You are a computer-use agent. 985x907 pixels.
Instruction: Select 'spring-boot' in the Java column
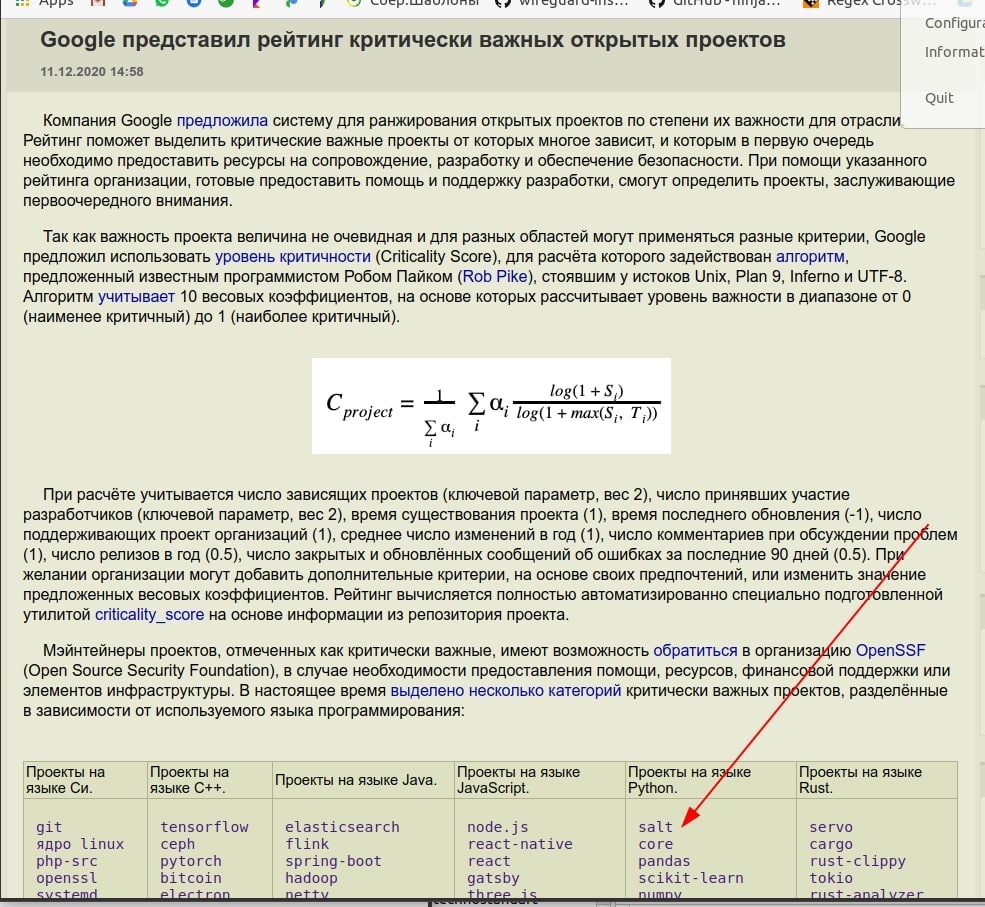click(x=333, y=861)
